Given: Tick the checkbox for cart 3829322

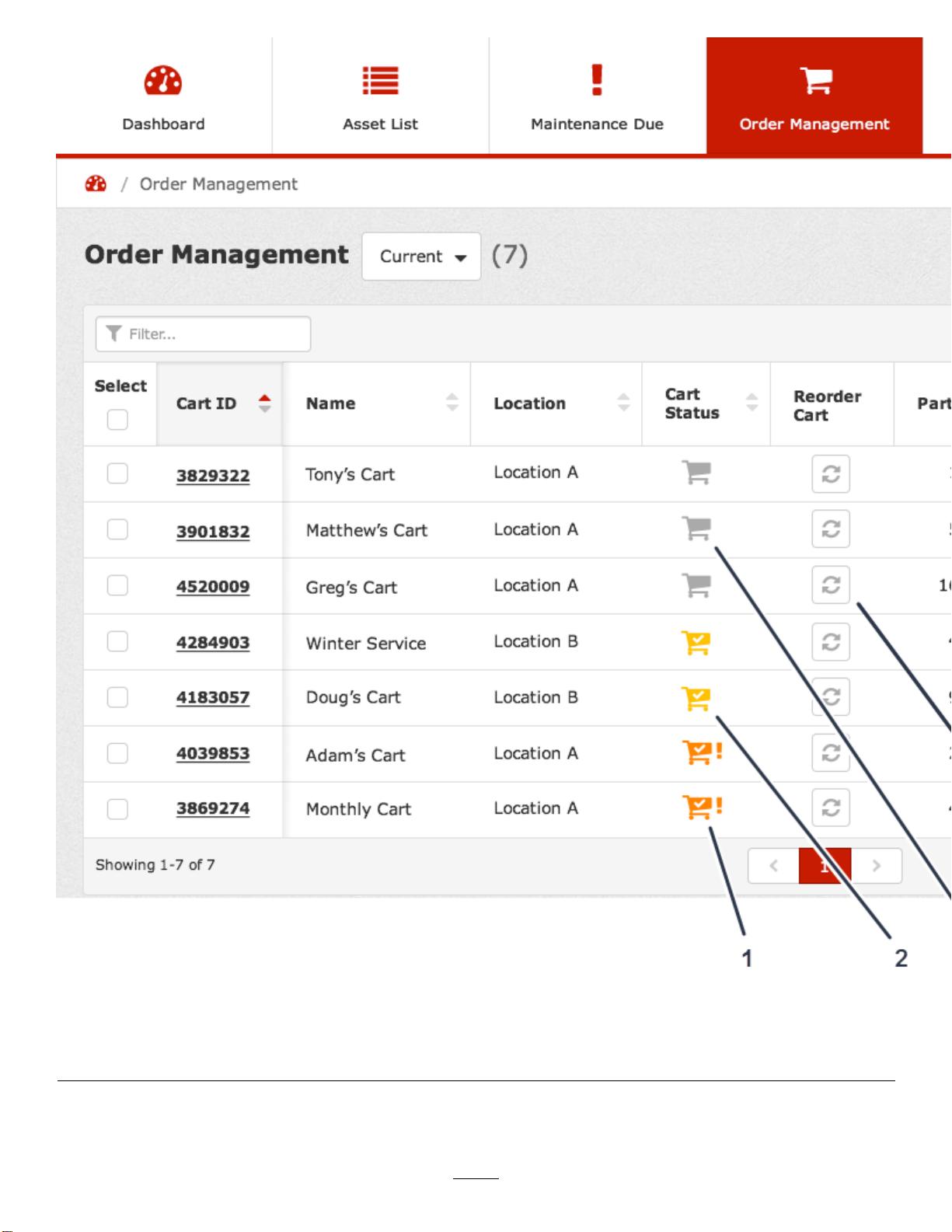Looking at the screenshot, I should 117,473.
